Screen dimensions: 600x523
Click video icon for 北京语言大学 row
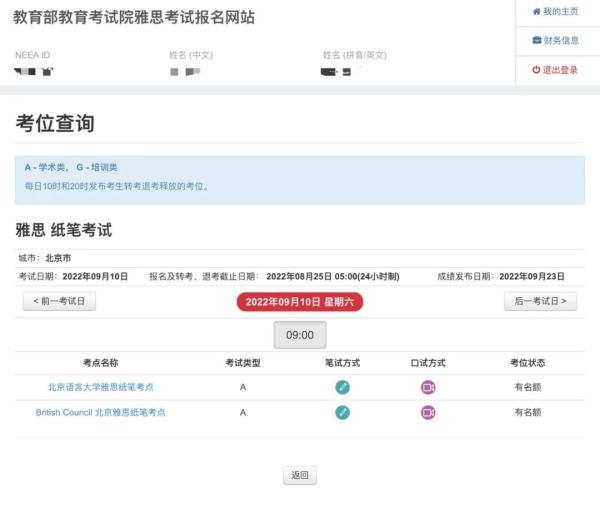point(428,387)
